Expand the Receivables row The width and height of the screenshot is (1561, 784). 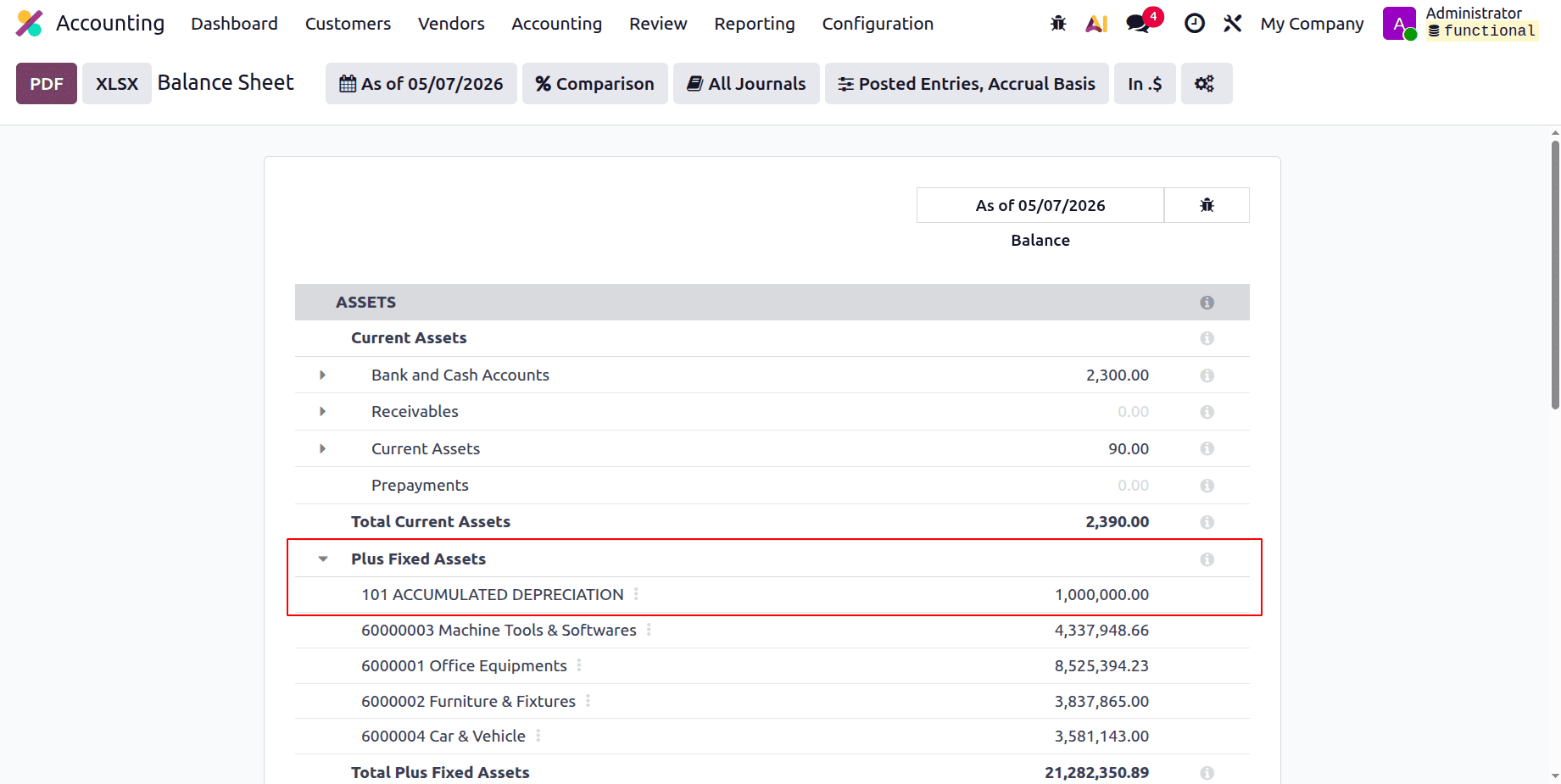point(322,411)
